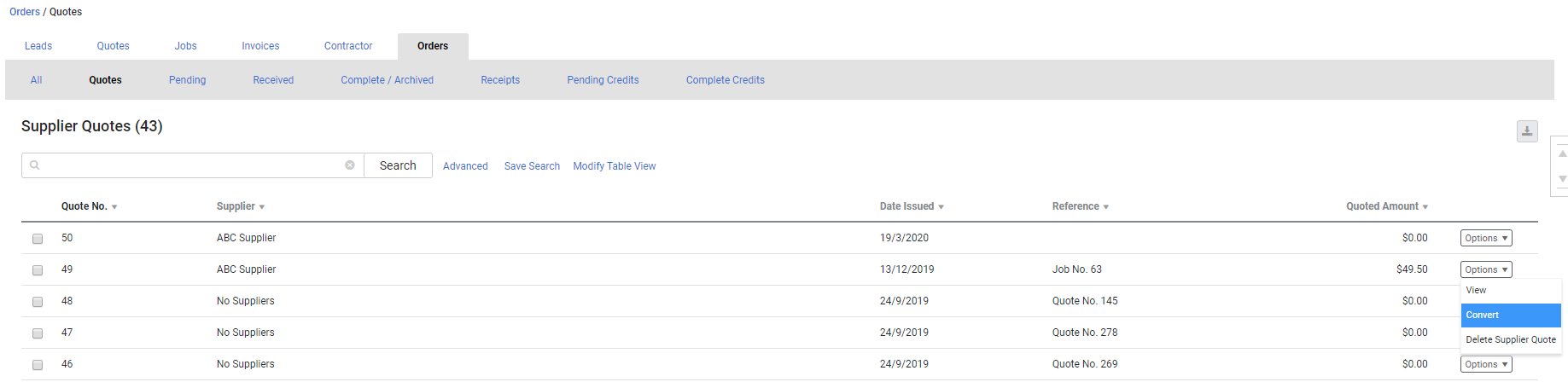Switch to the Leads tab
Screen dimensions: 1568x382
click(x=38, y=46)
